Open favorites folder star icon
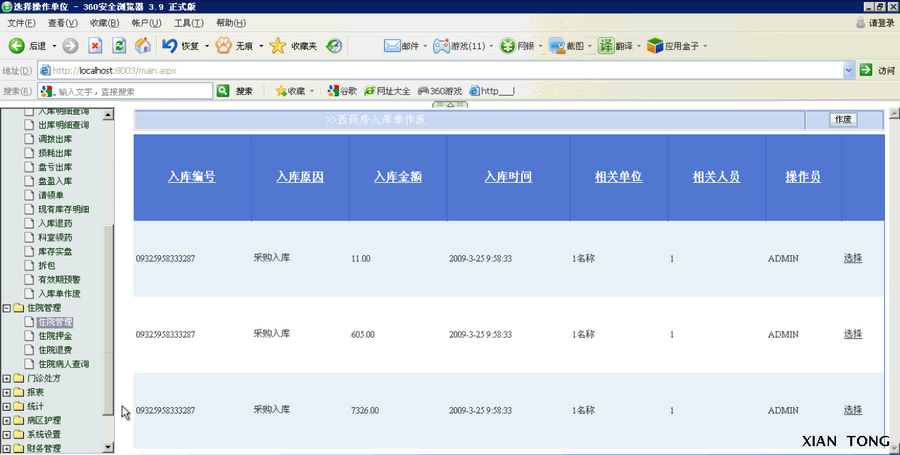Image resolution: width=900 pixels, height=455 pixels. pyautogui.click(x=278, y=45)
